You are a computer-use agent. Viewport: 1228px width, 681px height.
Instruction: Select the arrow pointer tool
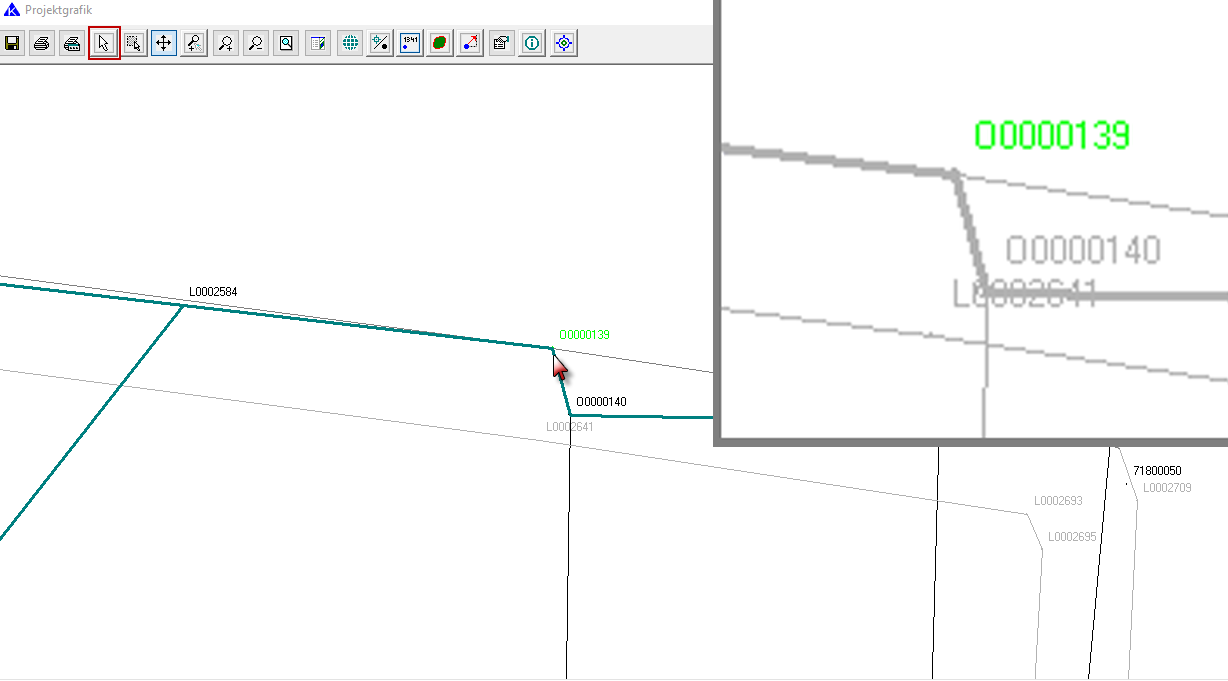click(x=104, y=44)
